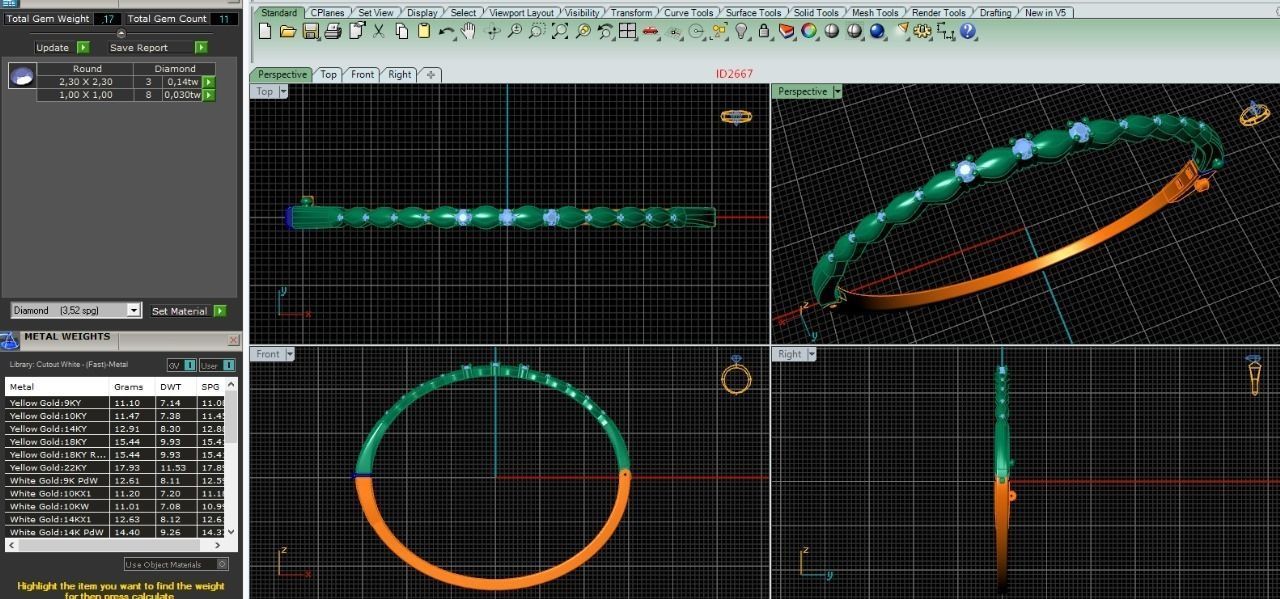
Task: Open the Top viewport title dropdown arrow
Action: pos(284,91)
